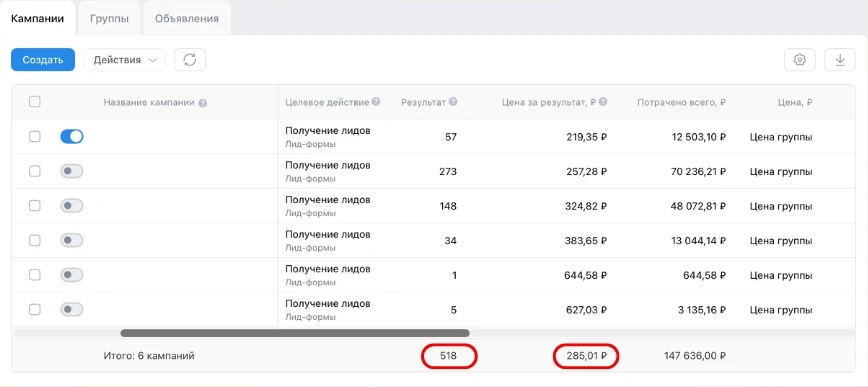Click the refresh icon button
This screenshot has height=387, width=868.
[190, 60]
